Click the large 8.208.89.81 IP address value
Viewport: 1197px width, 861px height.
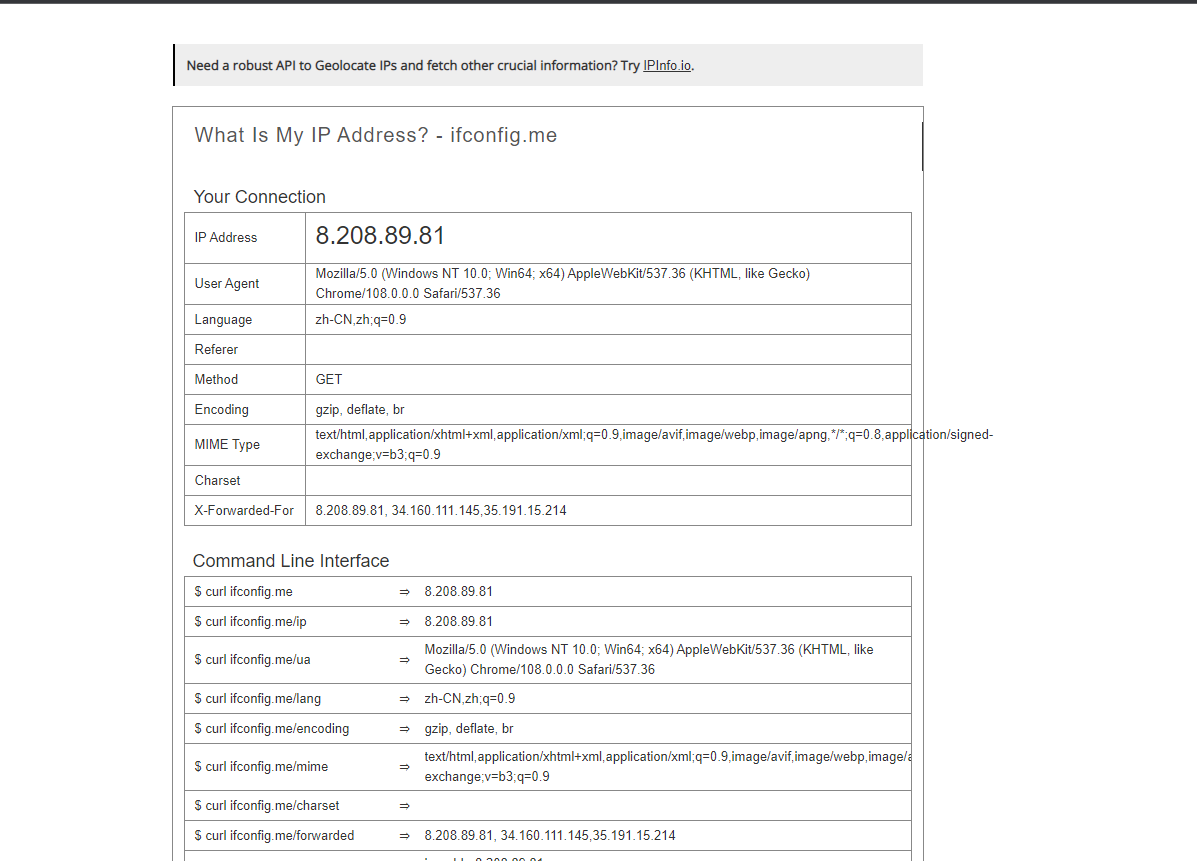point(380,237)
